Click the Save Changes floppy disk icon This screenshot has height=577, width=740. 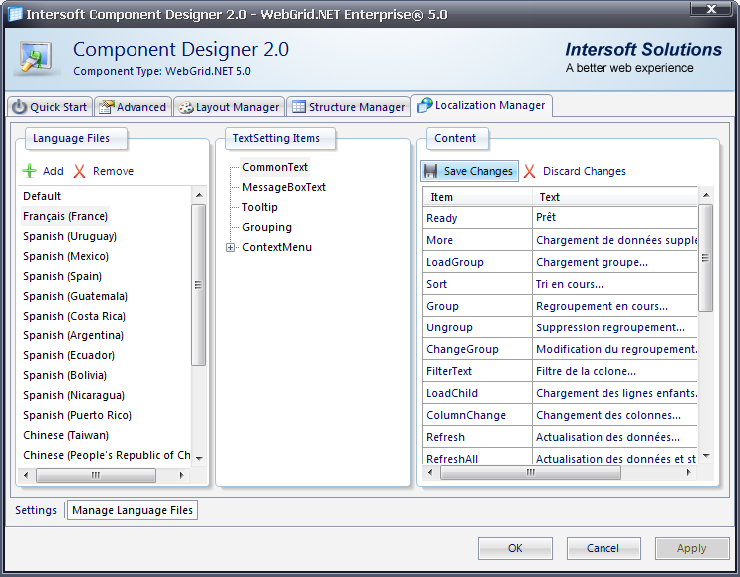(430, 171)
